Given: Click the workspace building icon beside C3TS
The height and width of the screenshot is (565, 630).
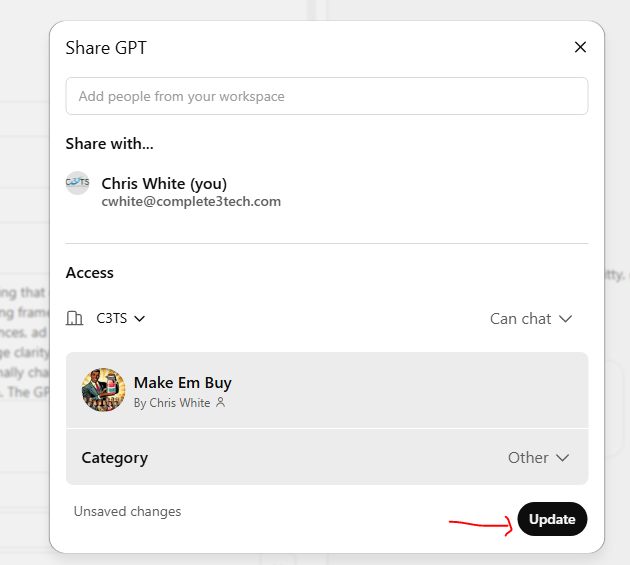Looking at the screenshot, I should pos(74,318).
